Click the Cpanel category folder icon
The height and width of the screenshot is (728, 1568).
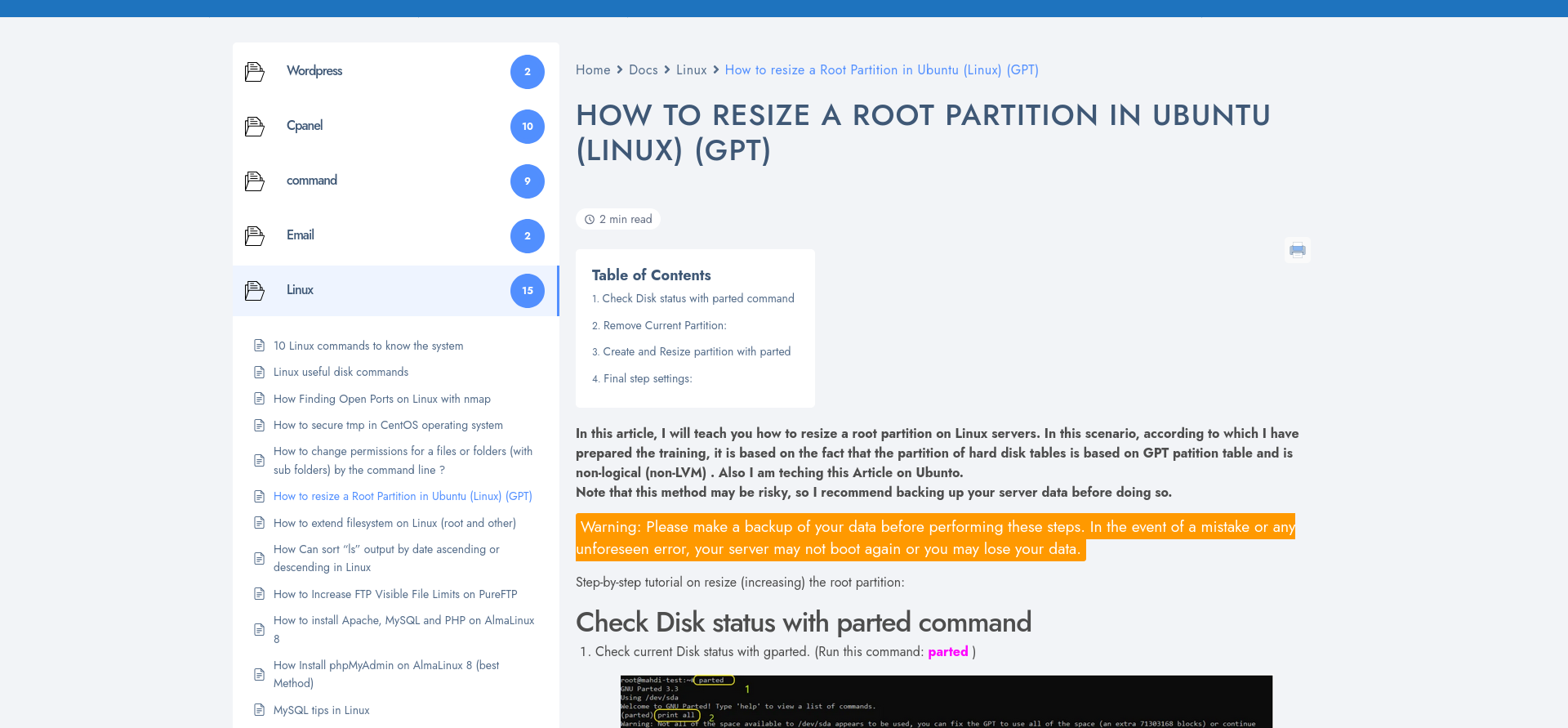[255, 127]
